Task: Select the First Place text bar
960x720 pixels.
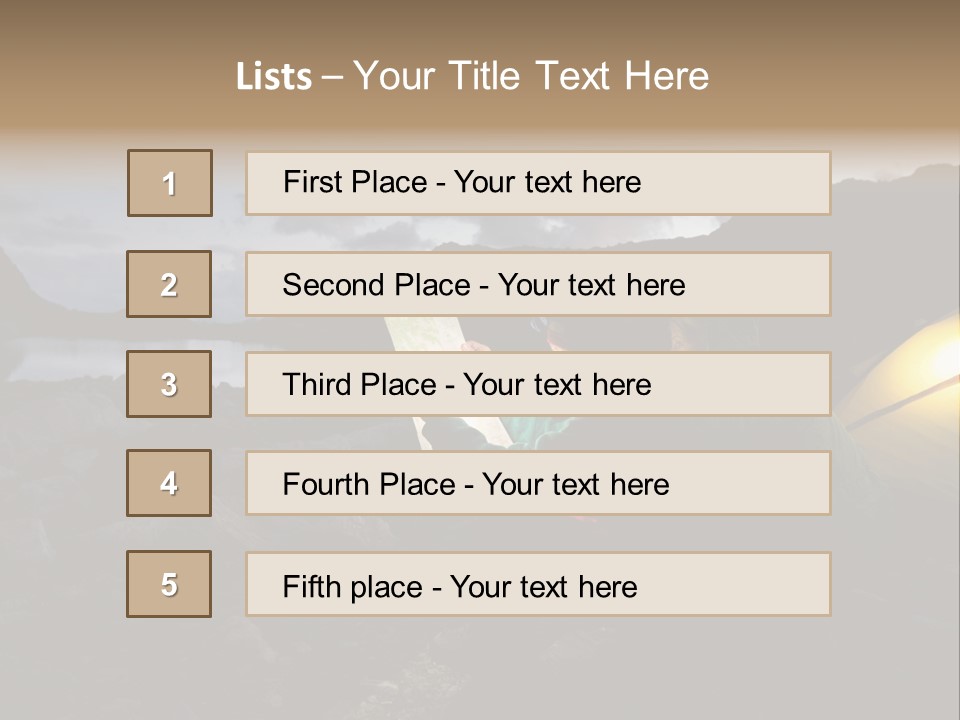Action: [538, 183]
